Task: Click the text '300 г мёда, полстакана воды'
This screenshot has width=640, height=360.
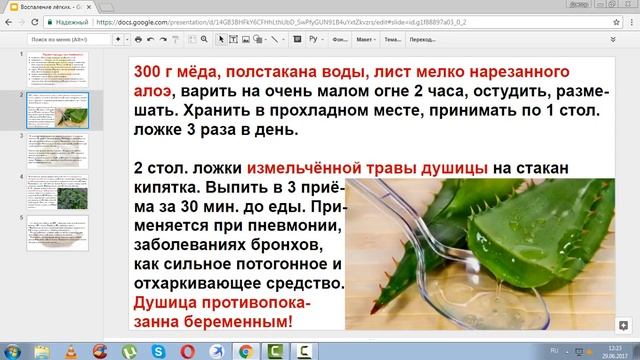Action: 249,72
